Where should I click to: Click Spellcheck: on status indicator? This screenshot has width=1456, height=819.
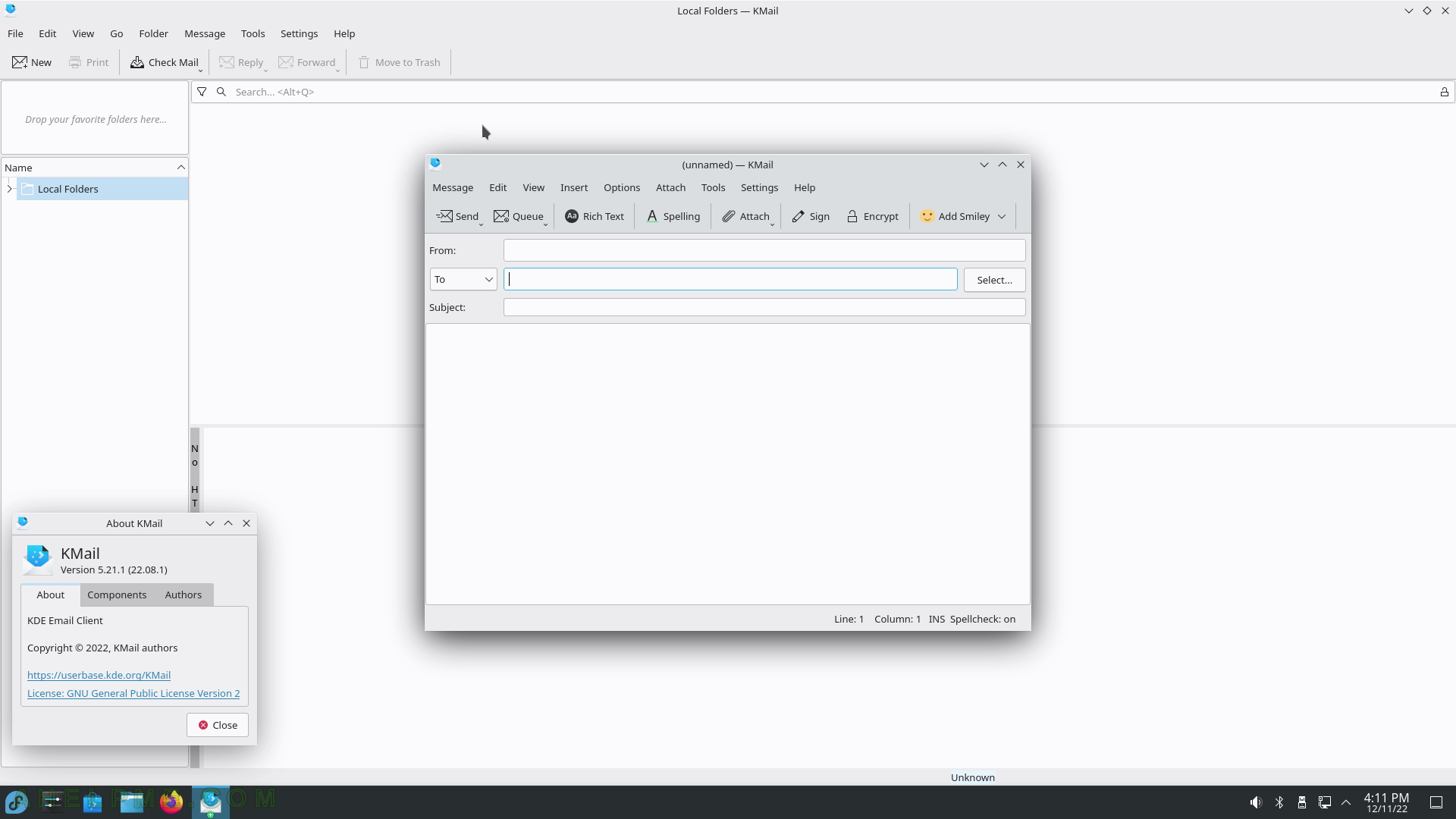tap(983, 619)
